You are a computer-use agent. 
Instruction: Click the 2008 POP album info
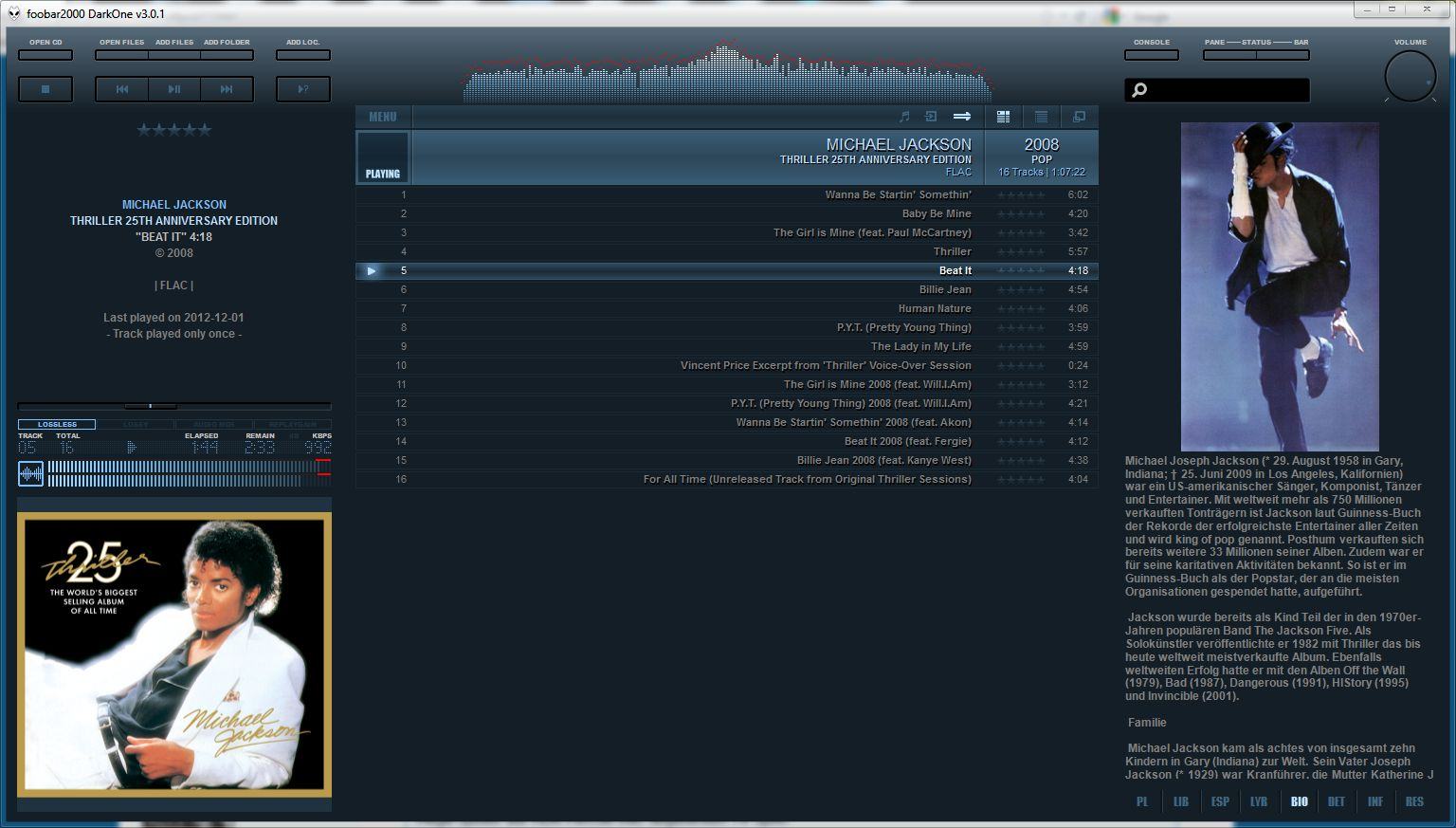[1042, 157]
